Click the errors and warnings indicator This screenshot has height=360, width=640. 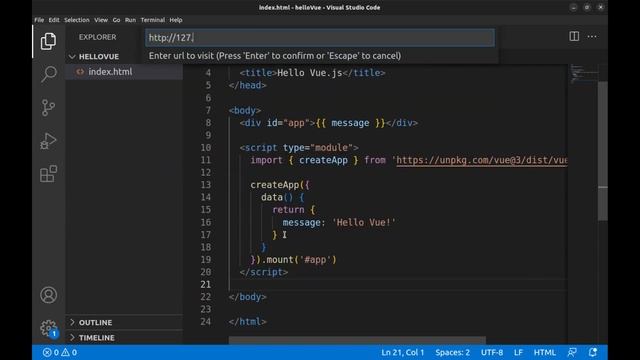[x=60, y=352]
